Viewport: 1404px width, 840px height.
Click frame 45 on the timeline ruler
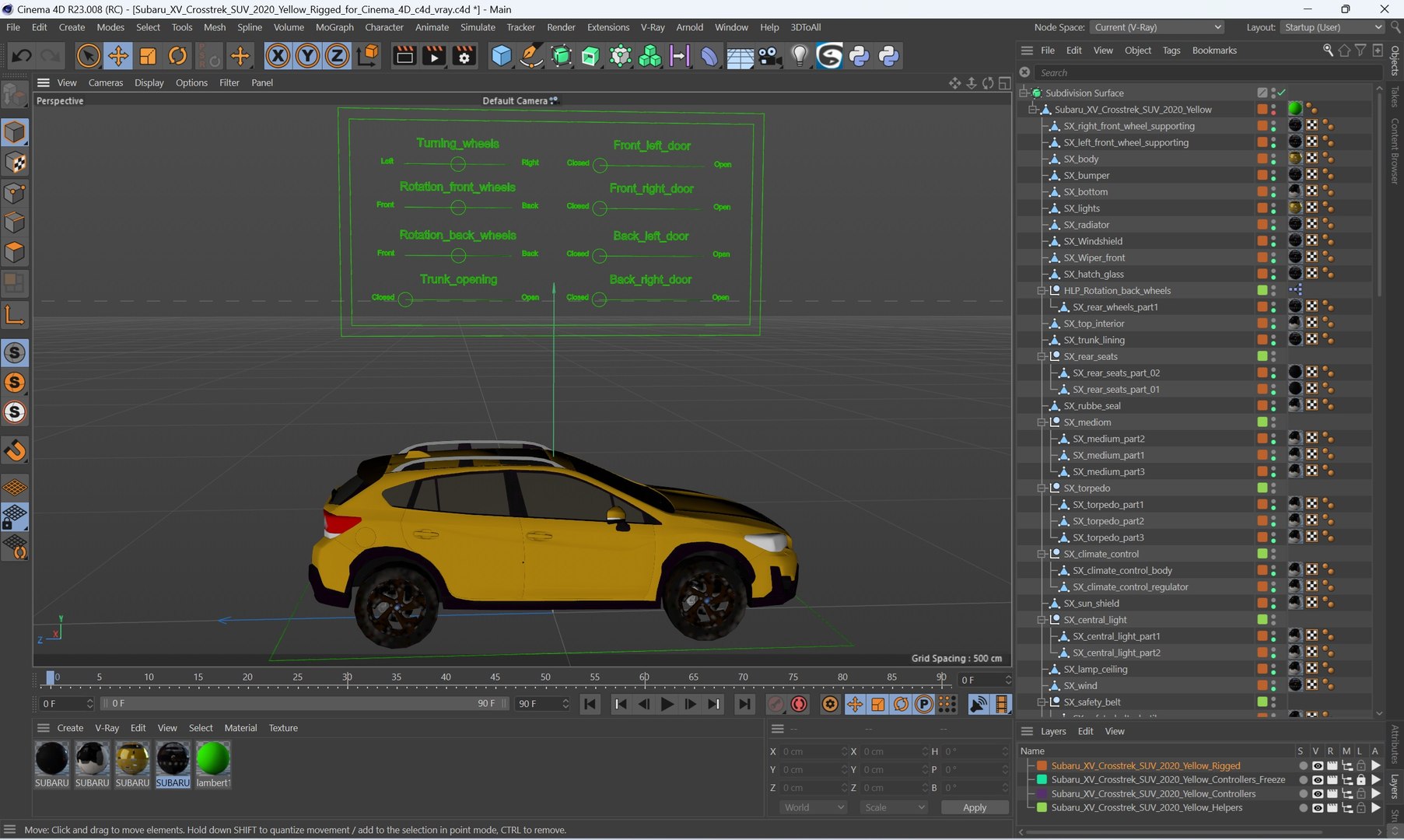[495, 677]
